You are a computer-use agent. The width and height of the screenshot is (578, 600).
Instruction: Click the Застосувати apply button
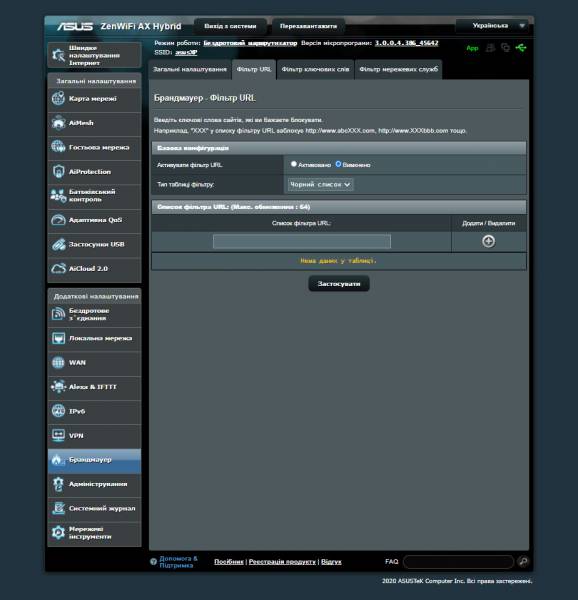click(x=339, y=284)
